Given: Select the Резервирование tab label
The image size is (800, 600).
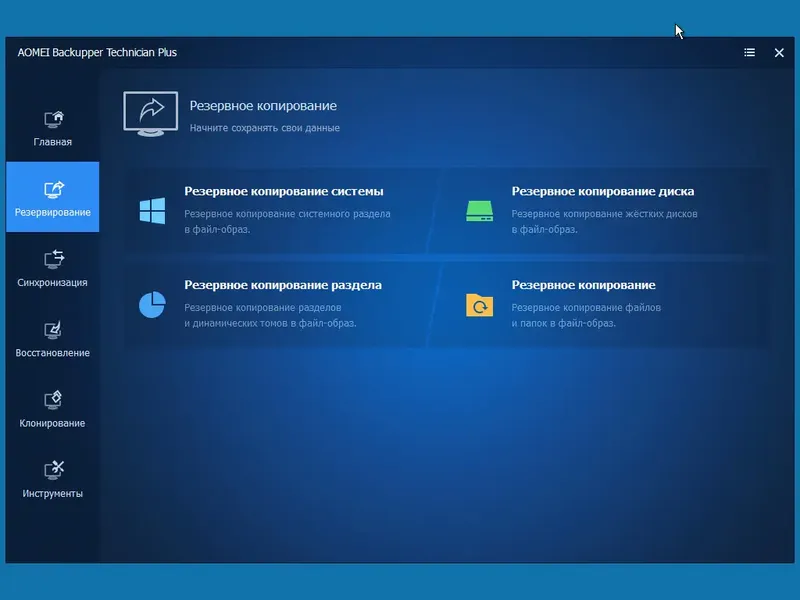Looking at the screenshot, I should pos(53,212).
